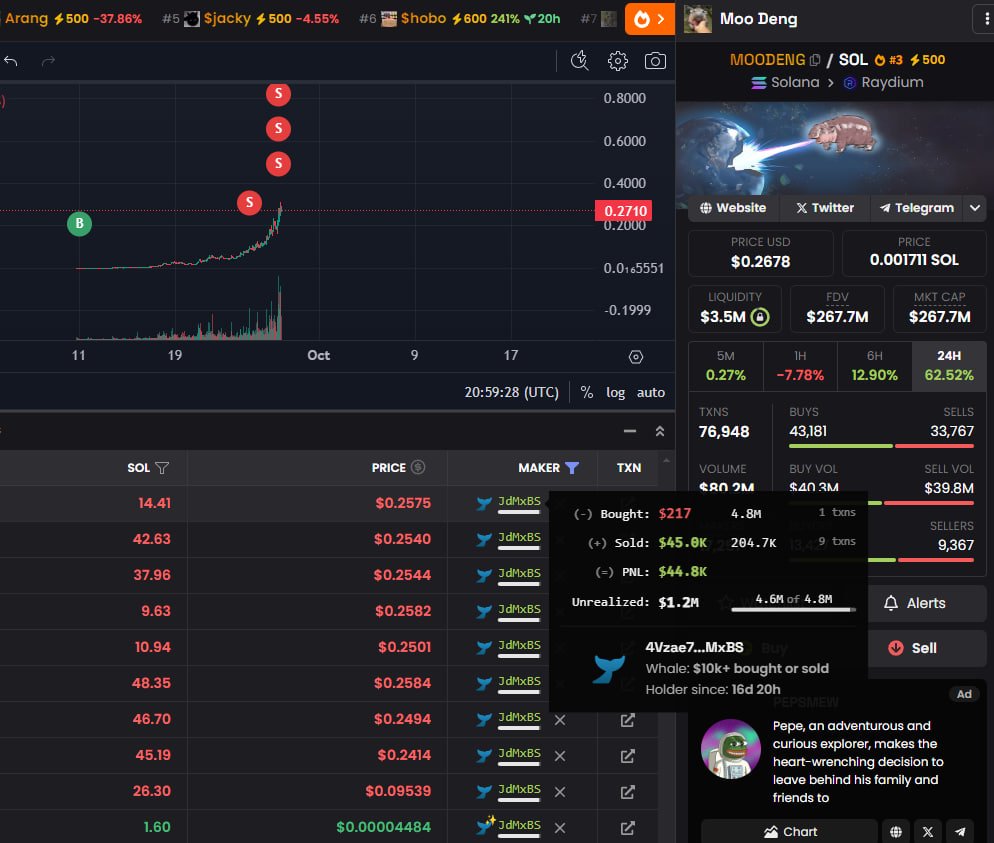The image size is (994, 843).
Task: Remove maker filter on $0.2414 row
Action: [x=560, y=756]
